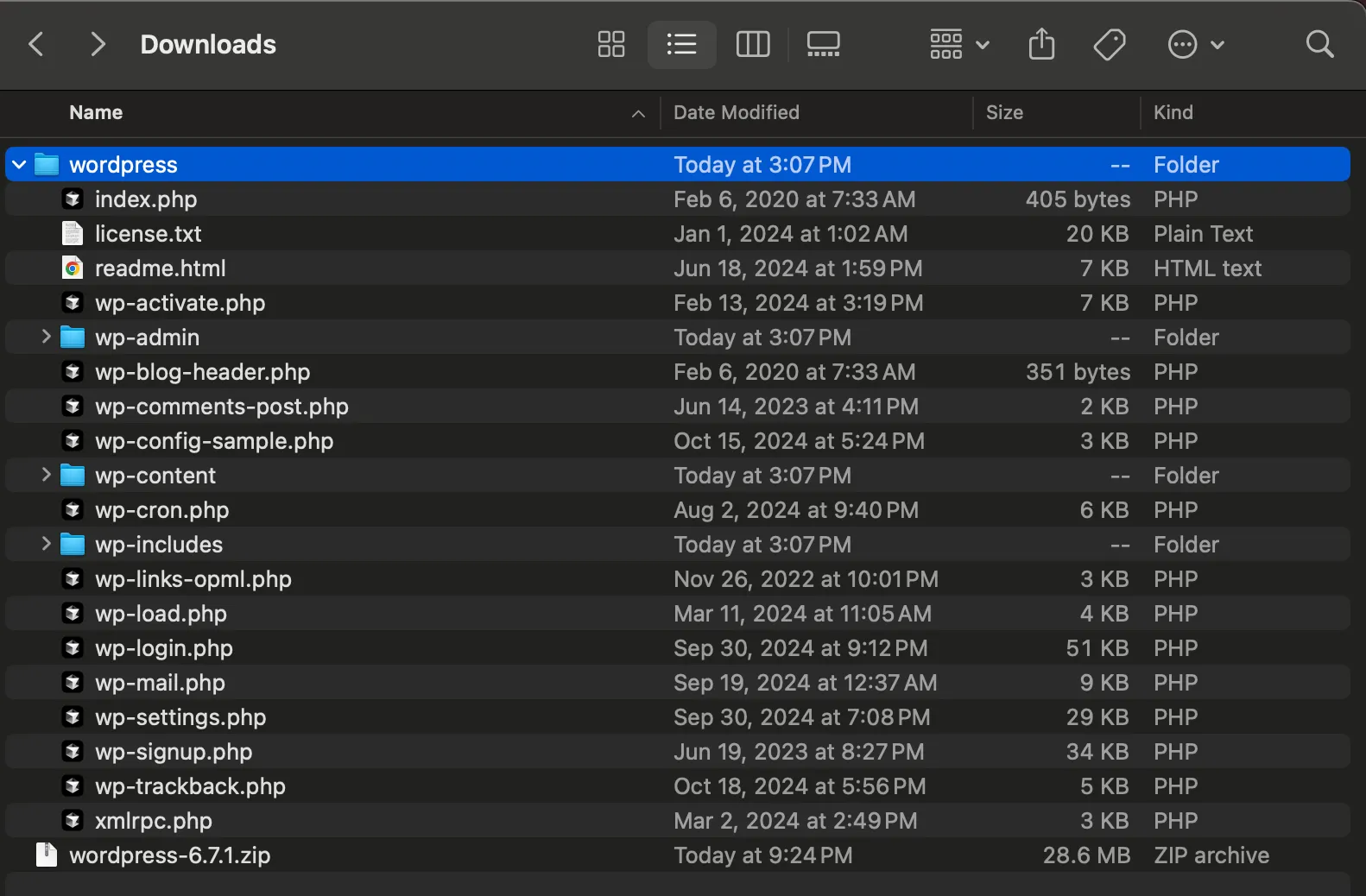This screenshot has width=1366, height=896.
Task: Click the 351 bytes size value
Action: 1078,372
